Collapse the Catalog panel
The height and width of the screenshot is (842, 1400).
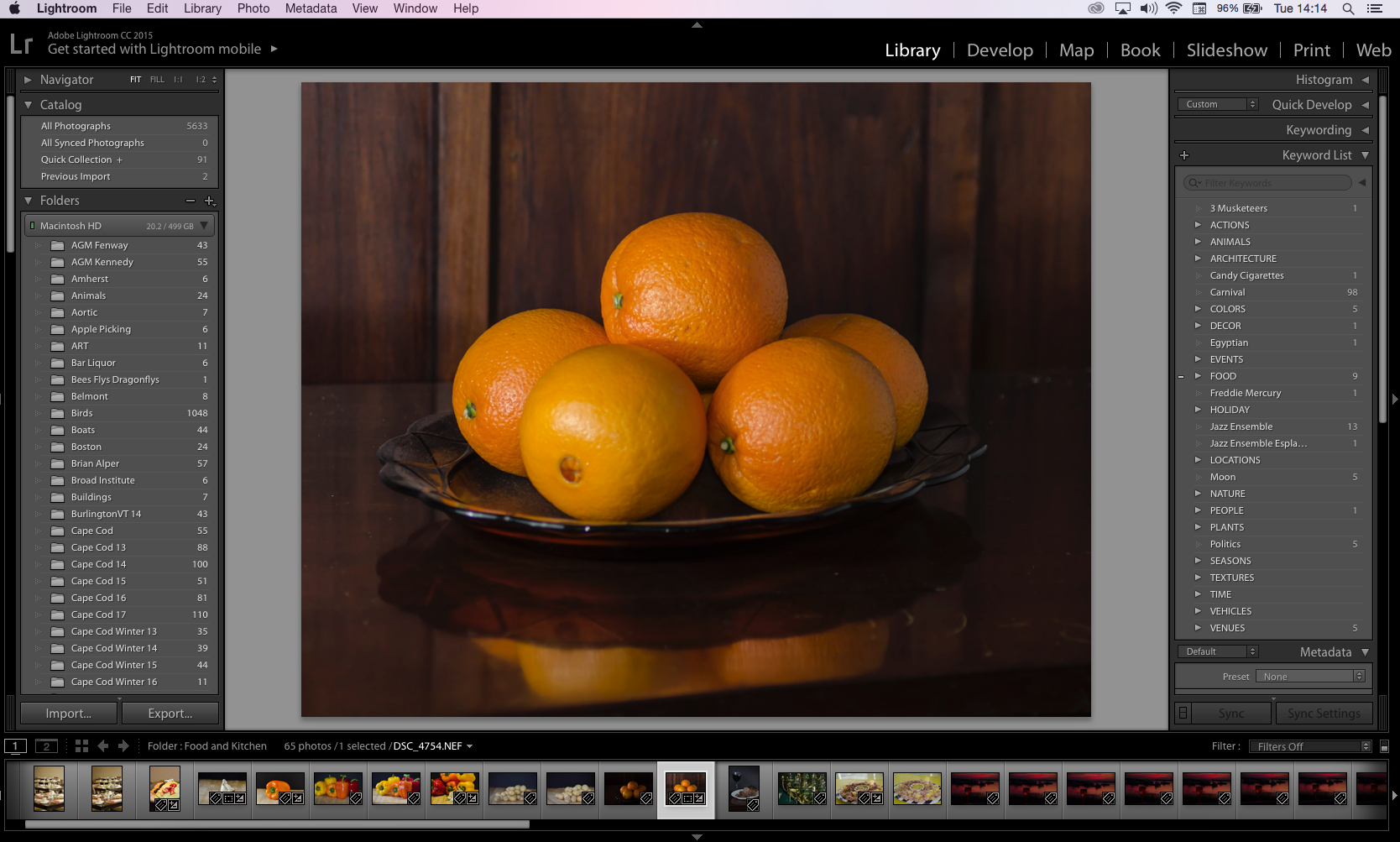(x=28, y=105)
